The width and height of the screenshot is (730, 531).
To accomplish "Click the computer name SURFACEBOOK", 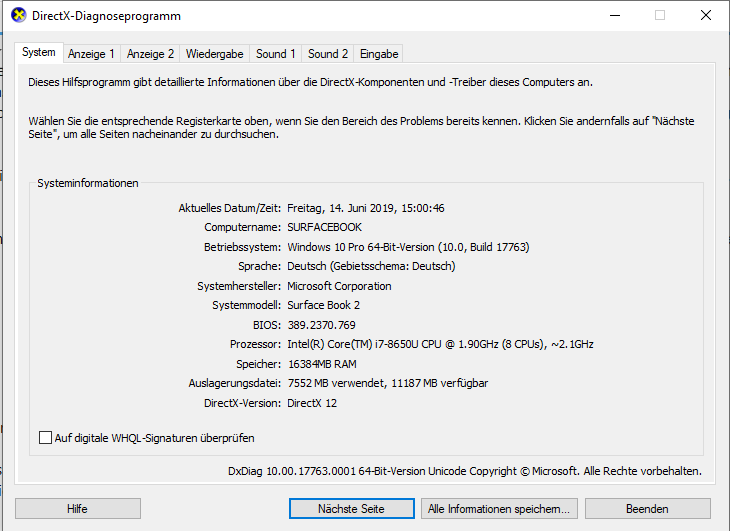I will coord(324,227).
